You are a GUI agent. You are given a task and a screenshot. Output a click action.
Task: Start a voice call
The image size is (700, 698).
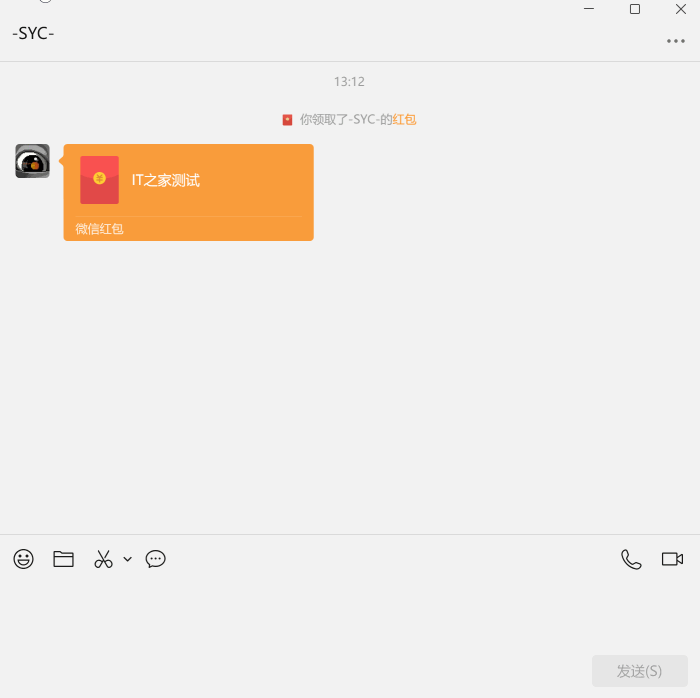coord(631,559)
